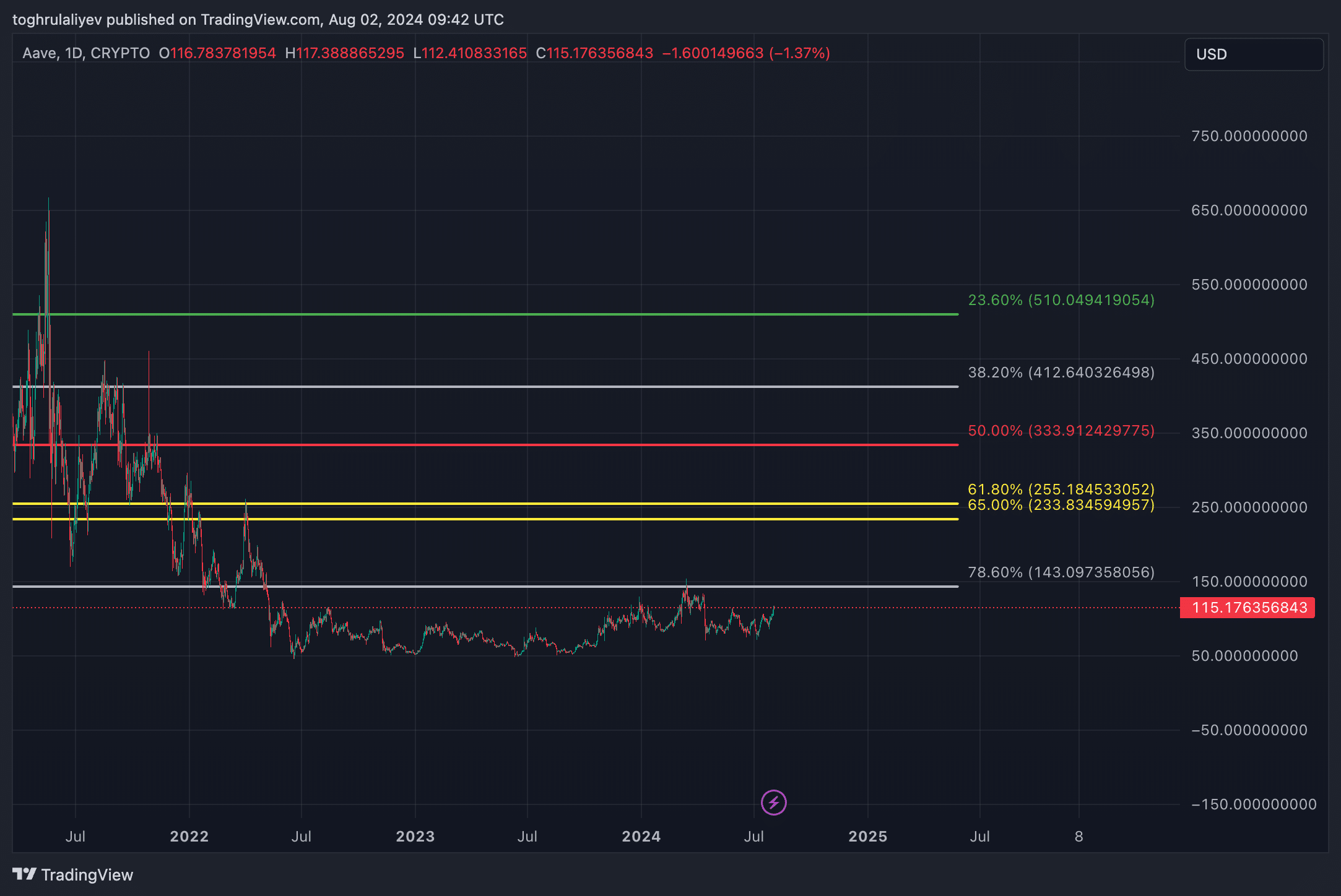Select the 23.60% (510.049419054) Fibonacci label
The width and height of the screenshot is (1341, 896).
1061,300
